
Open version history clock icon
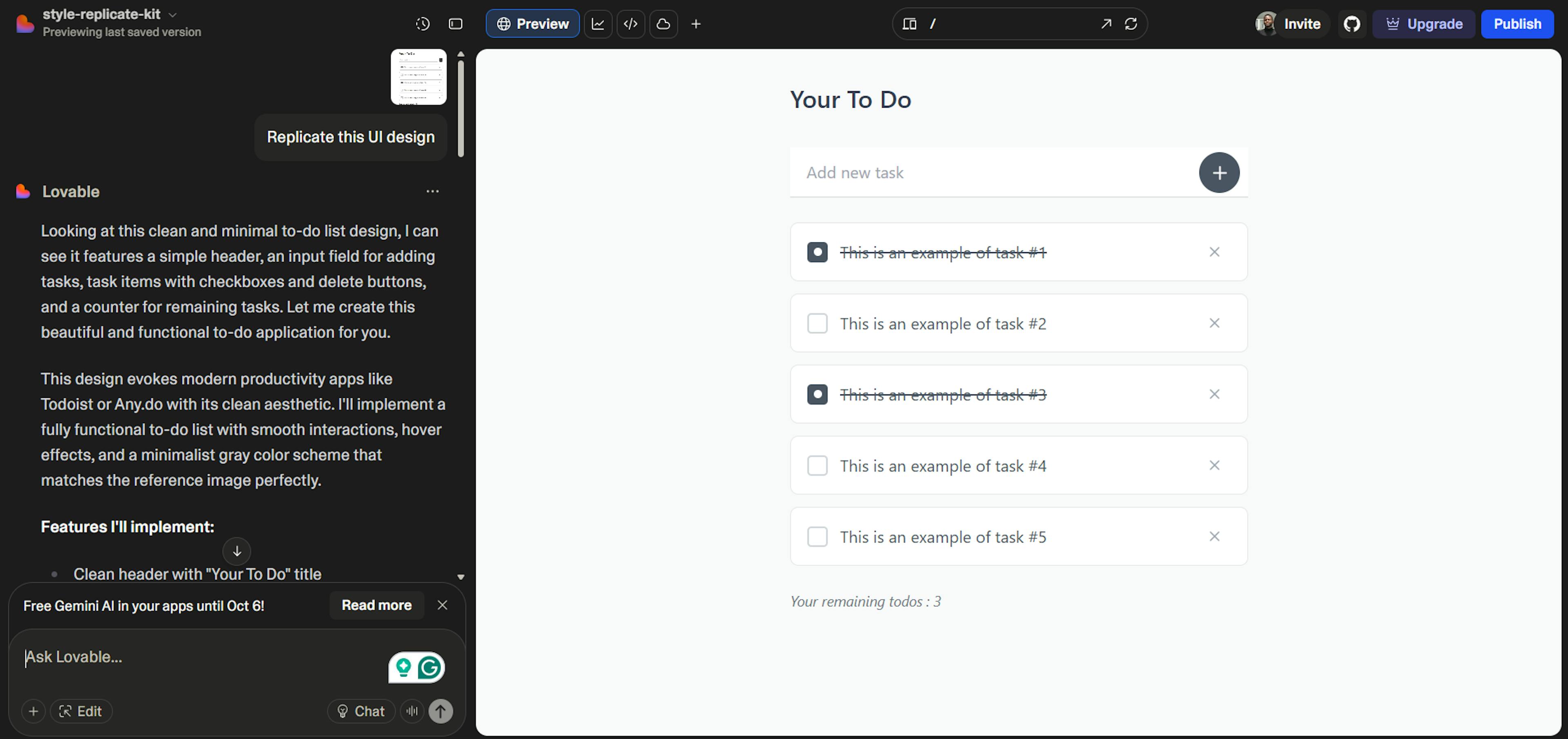coord(423,24)
